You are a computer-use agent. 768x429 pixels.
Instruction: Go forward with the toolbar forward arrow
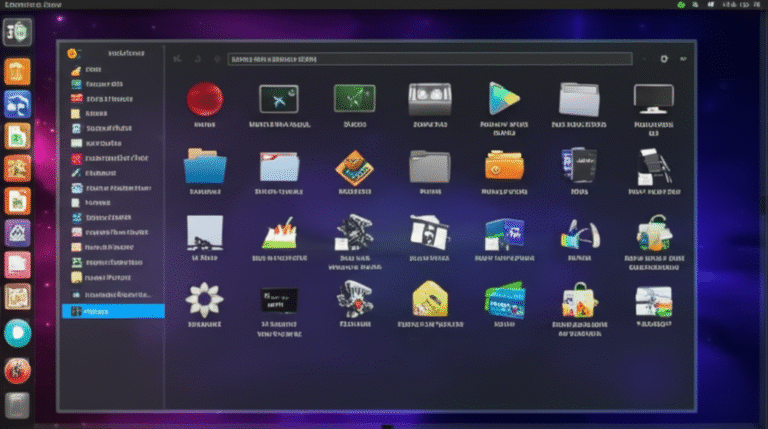pos(198,59)
